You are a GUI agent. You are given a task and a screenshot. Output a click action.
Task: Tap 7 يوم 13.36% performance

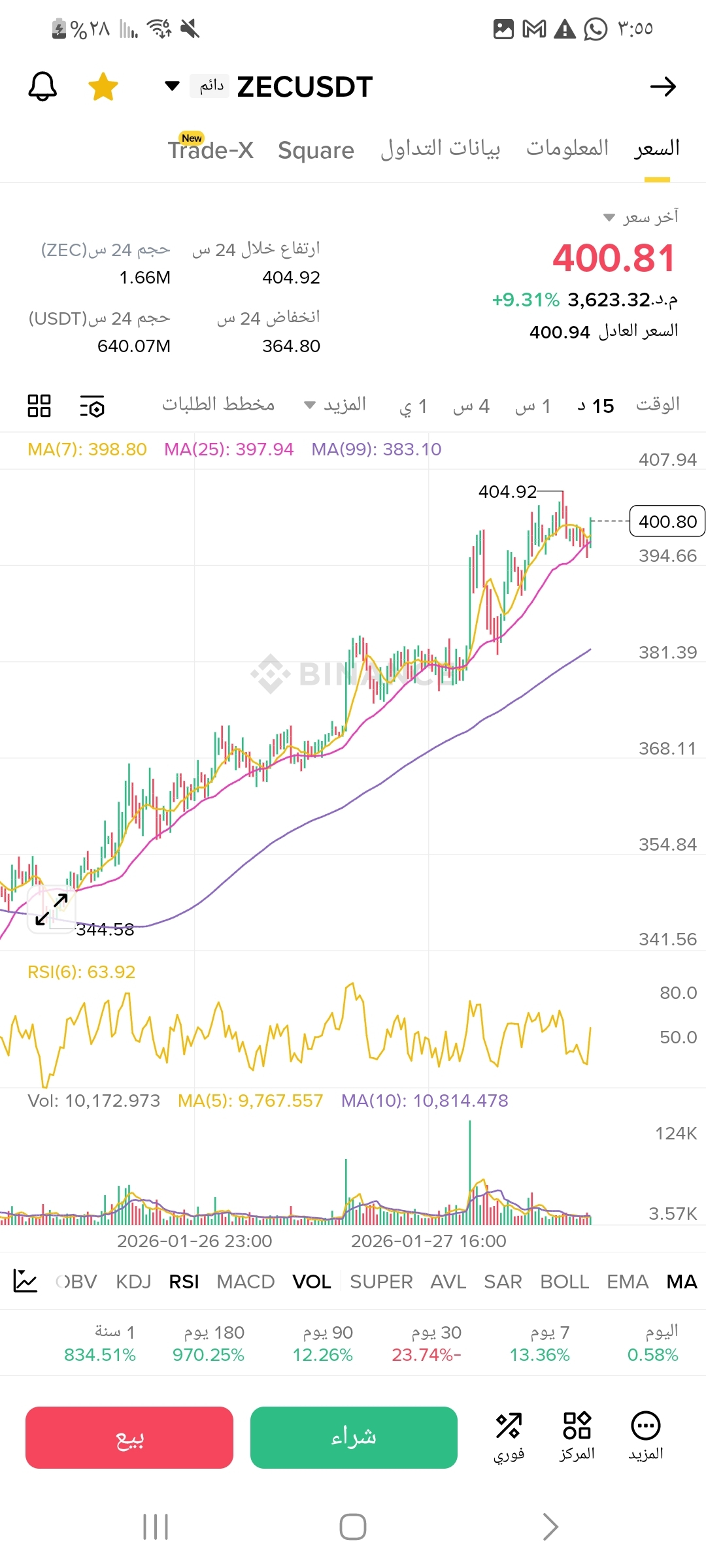tap(540, 1343)
